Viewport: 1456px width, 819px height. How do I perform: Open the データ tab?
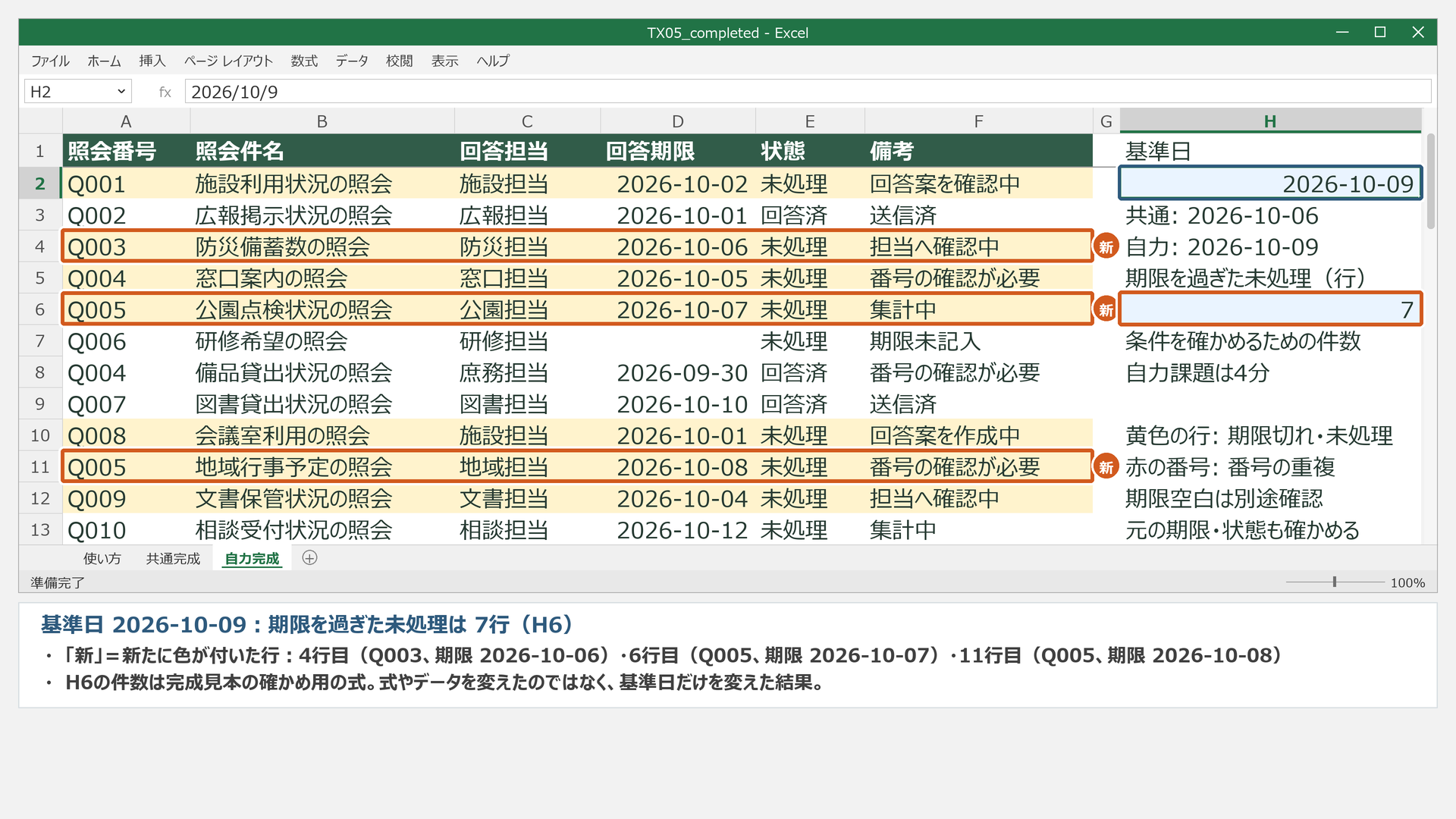(x=352, y=61)
